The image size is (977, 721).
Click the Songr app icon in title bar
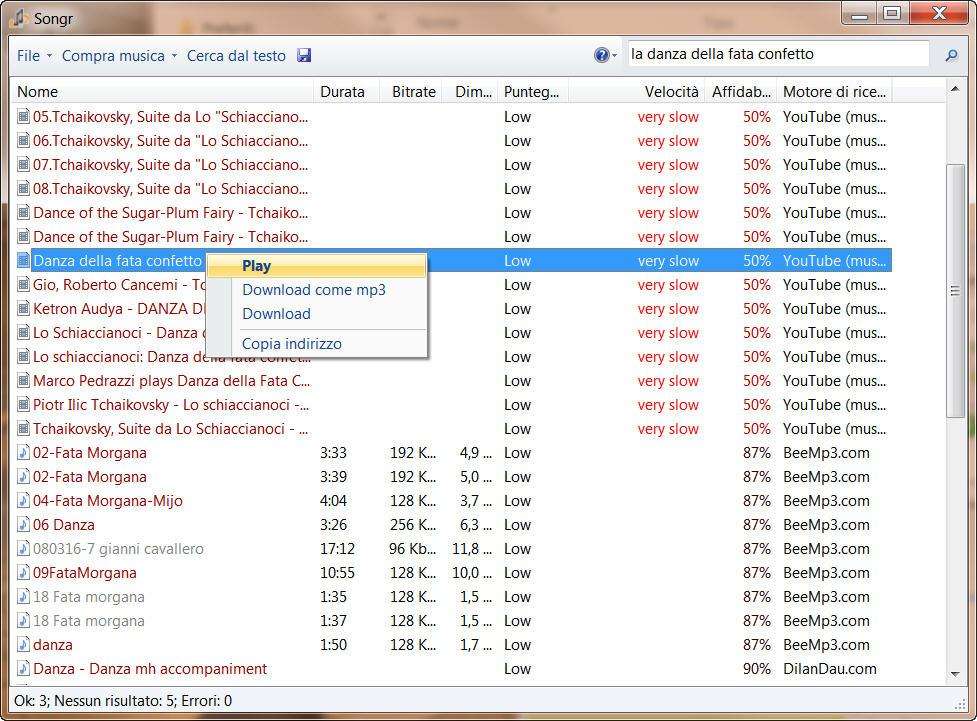[x=19, y=19]
